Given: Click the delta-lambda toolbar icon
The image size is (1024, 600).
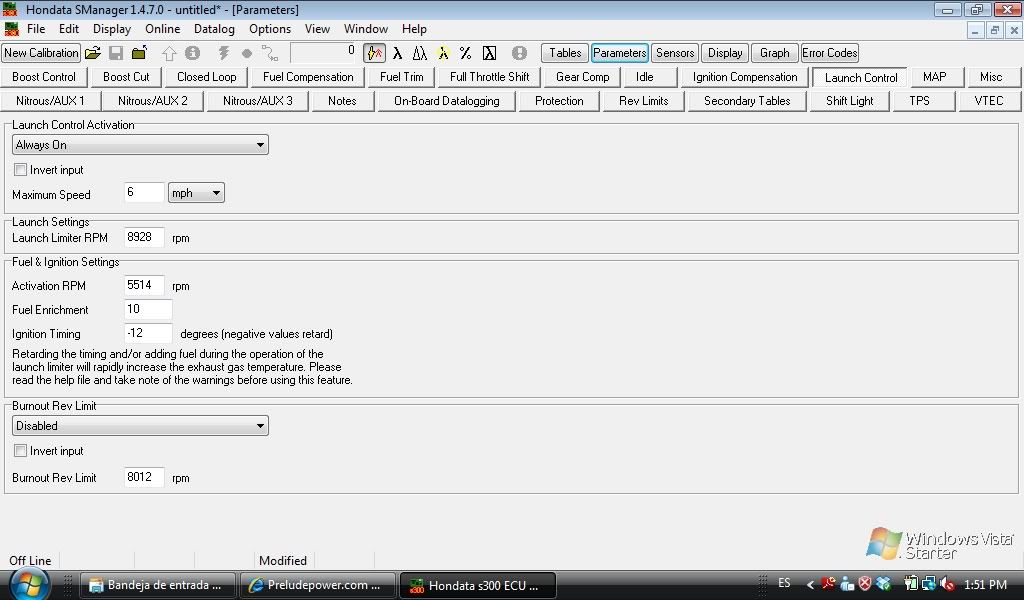Looking at the screenshot, I should point(420,53).
